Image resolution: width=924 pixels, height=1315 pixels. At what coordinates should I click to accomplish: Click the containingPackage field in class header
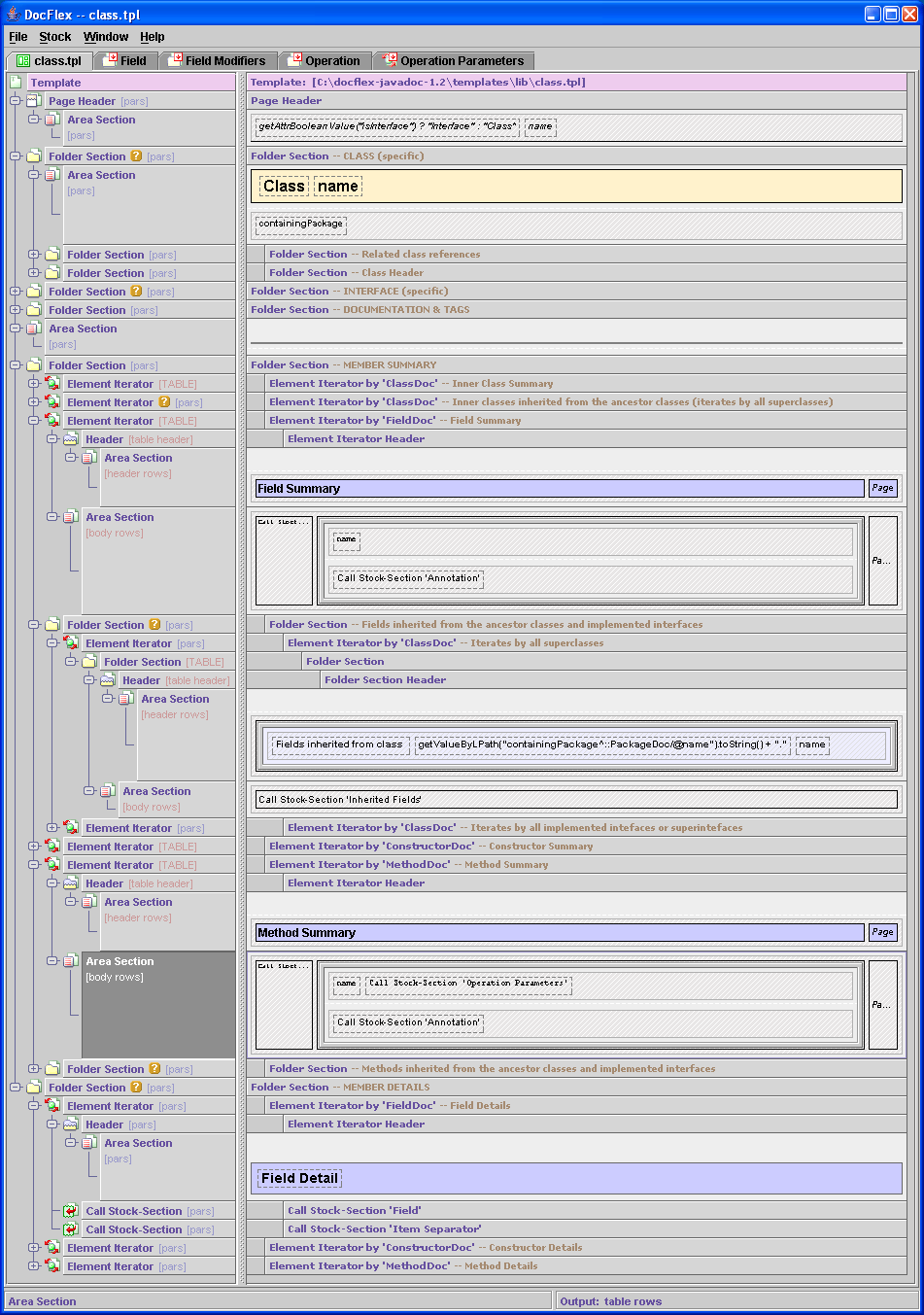300,224
